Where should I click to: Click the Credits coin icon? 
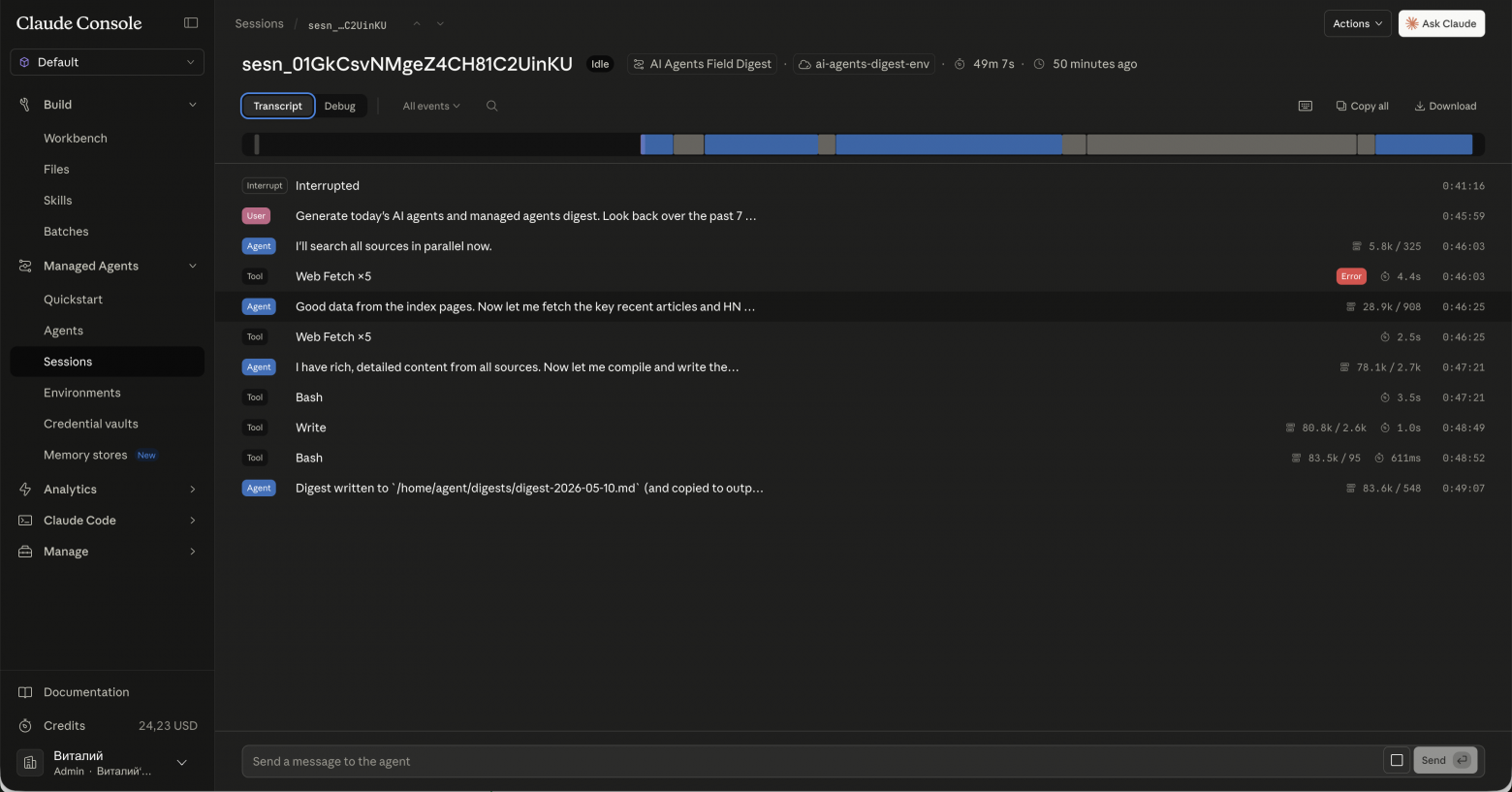click(25, 726)
